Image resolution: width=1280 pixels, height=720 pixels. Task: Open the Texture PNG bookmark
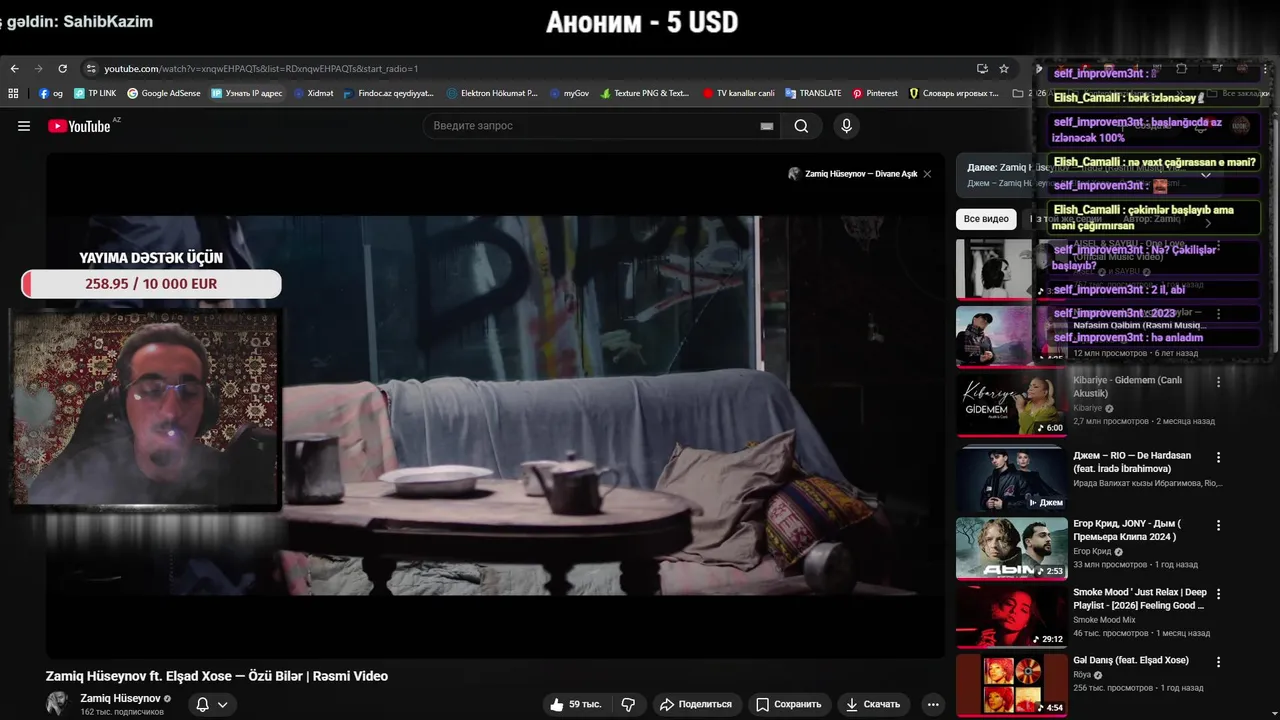coord(645,93)
